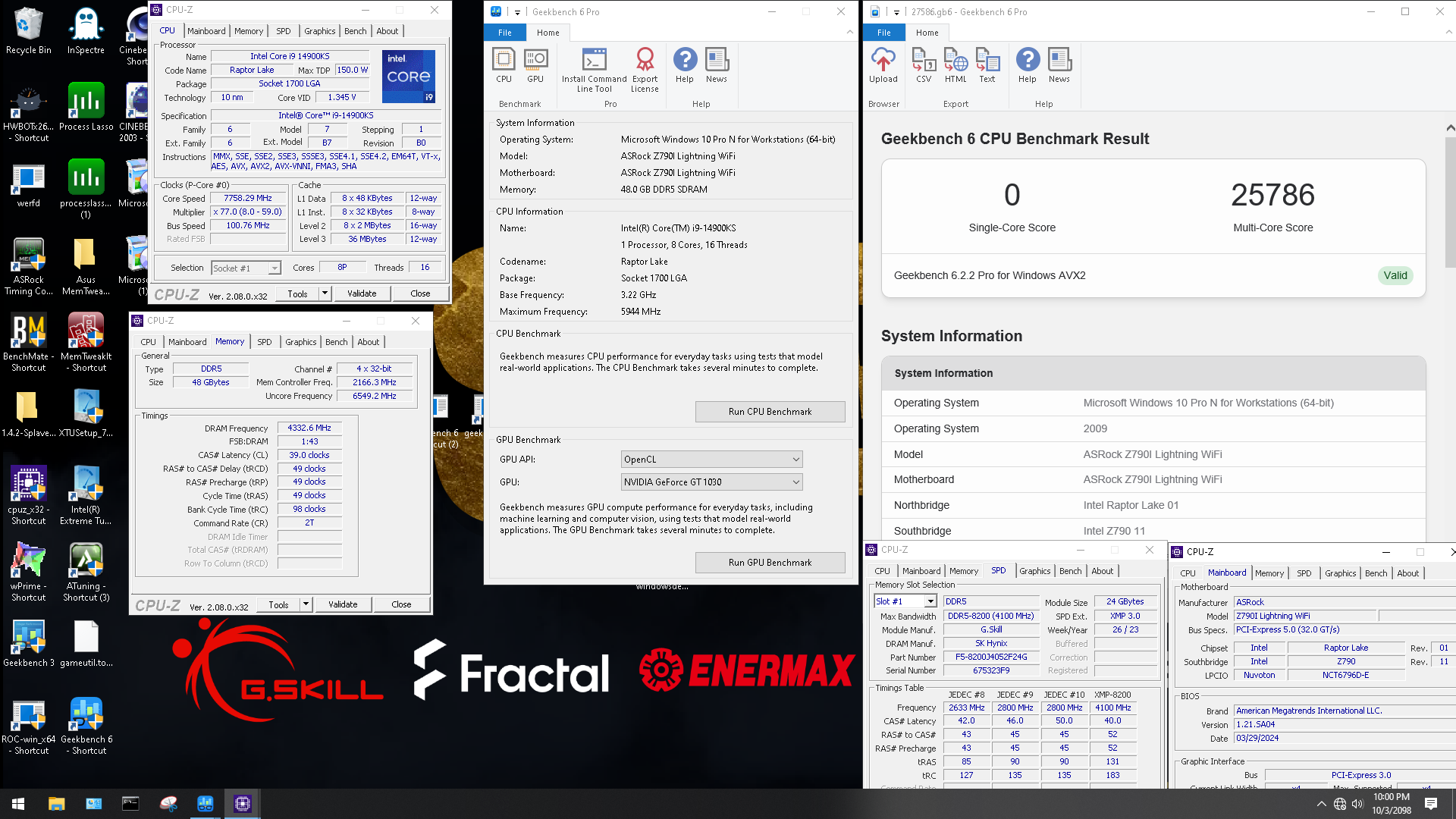
Task: Open Recycle Bin desktop icon
Action: pyautogui.click(x=29, y=31)
